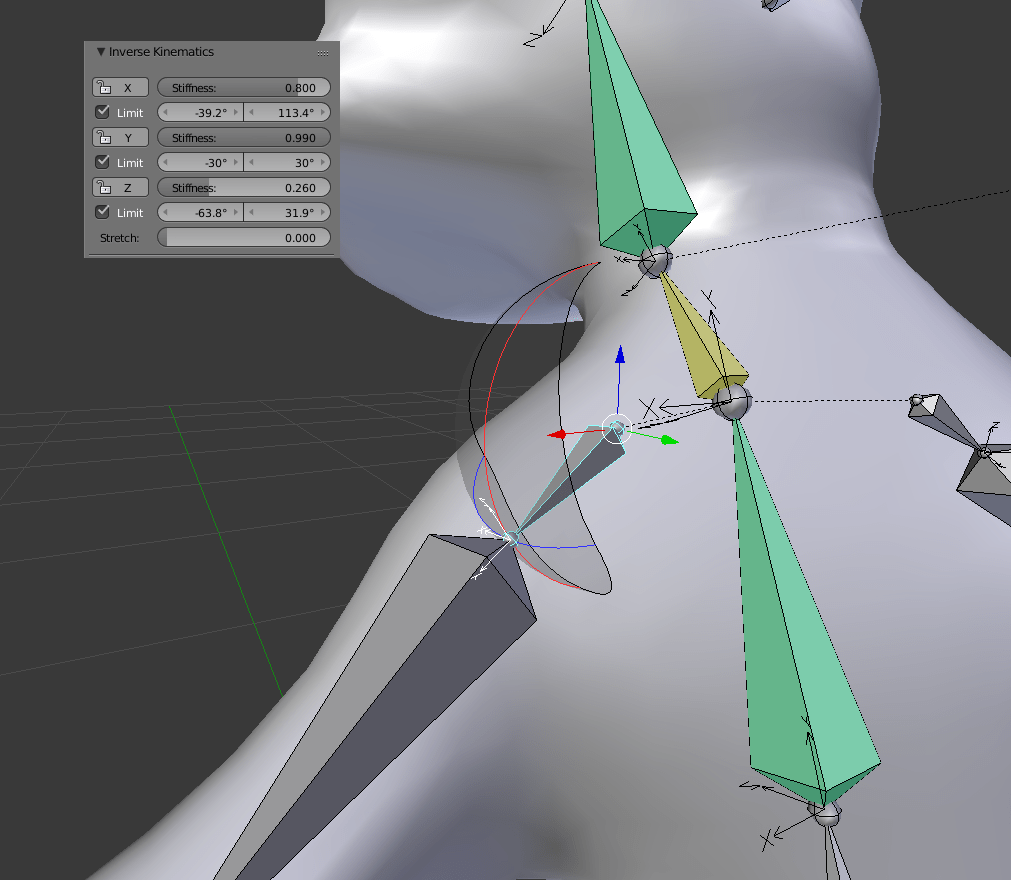Click the Y Stiffness field showing 0.990
The width and height of the screenshot is (1011, 880).
(x=244, y=137)
